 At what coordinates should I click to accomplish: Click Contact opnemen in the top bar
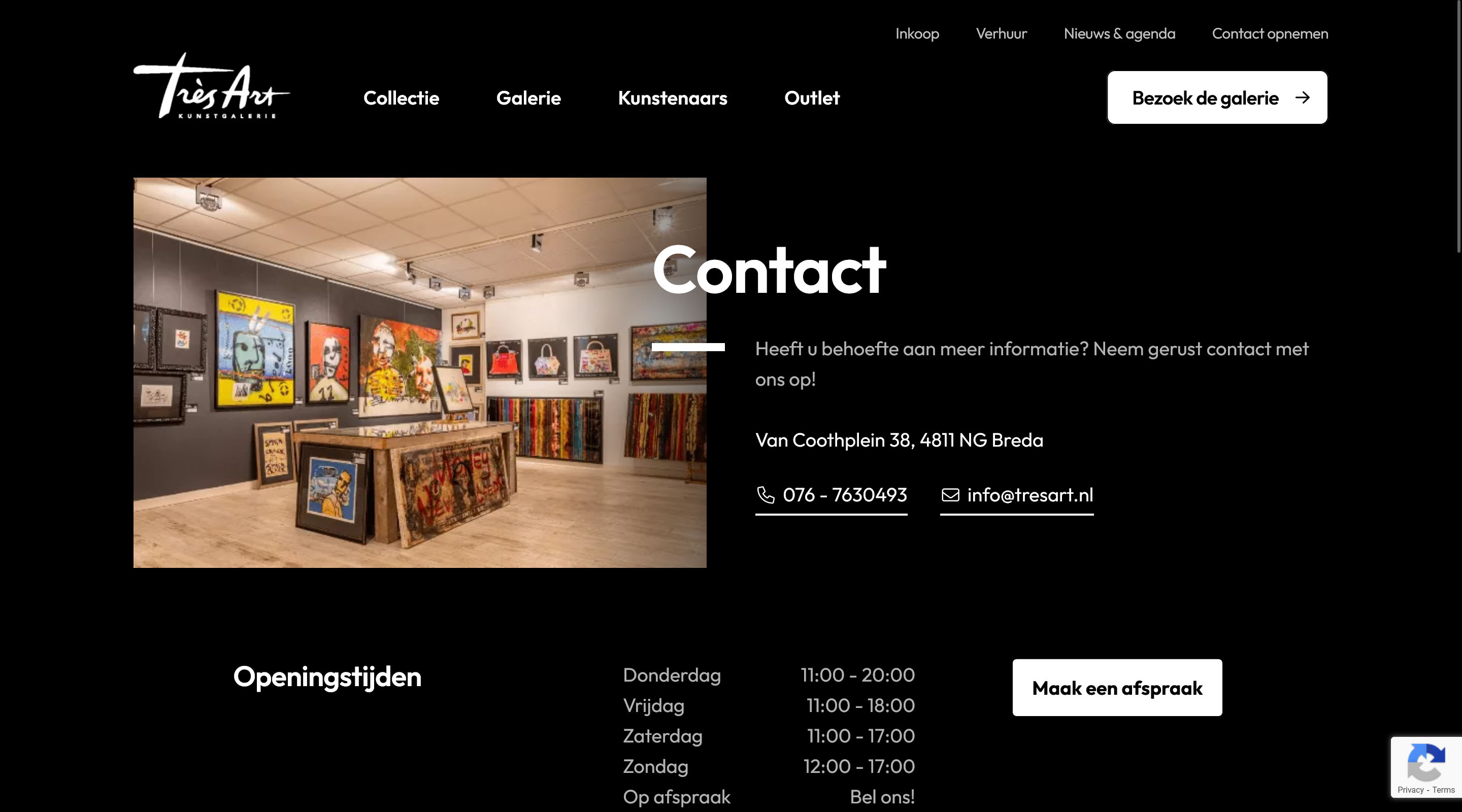(x=1270, y=33)
